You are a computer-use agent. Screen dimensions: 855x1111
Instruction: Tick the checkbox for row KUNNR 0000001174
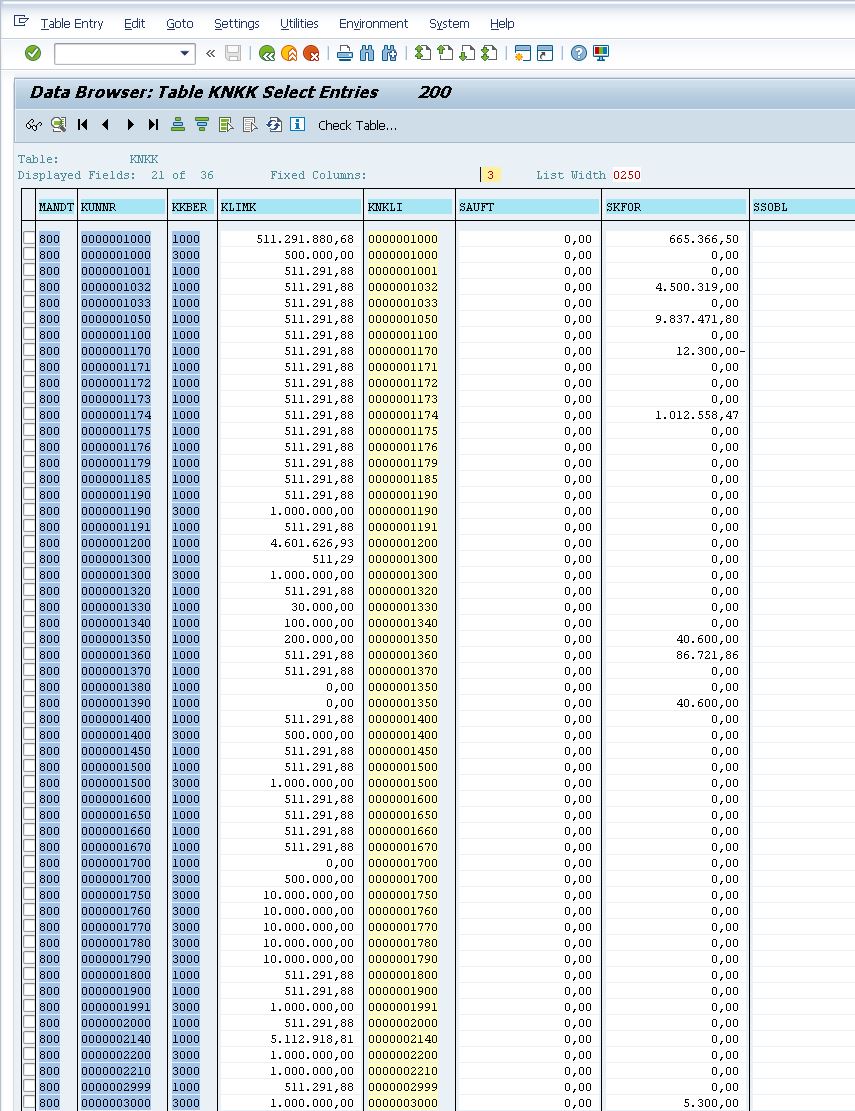click(x=29, y=415)
